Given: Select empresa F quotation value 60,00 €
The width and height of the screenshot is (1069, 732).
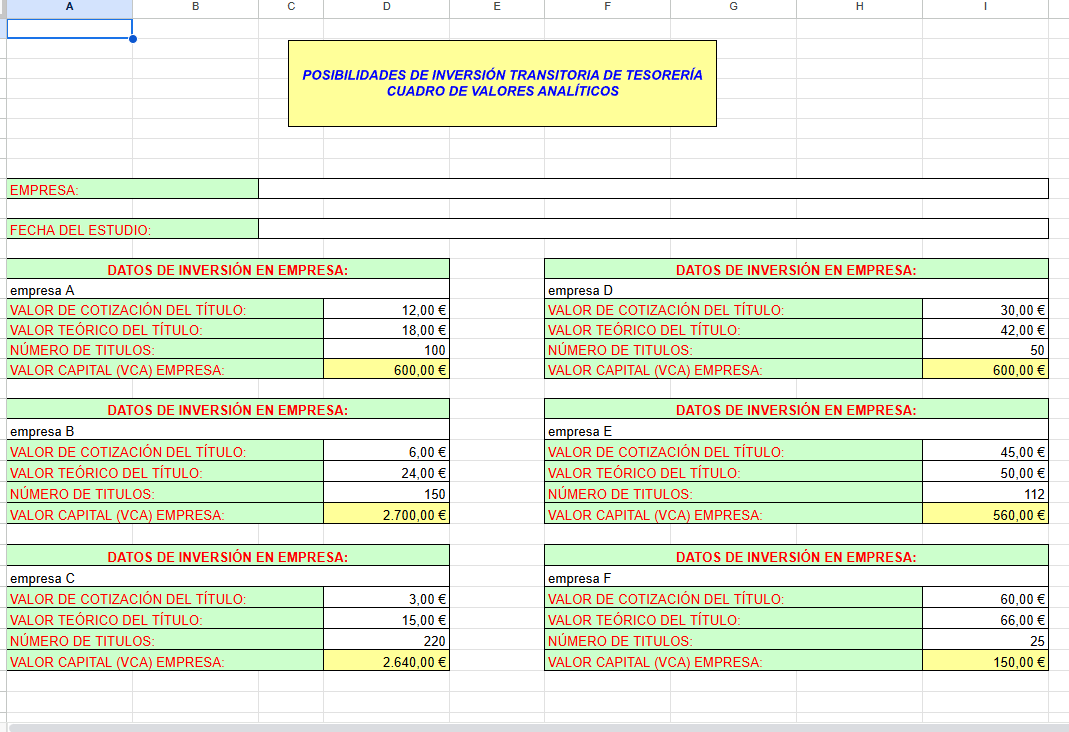Looking at the screenshot, I should (x=985, y=599).
